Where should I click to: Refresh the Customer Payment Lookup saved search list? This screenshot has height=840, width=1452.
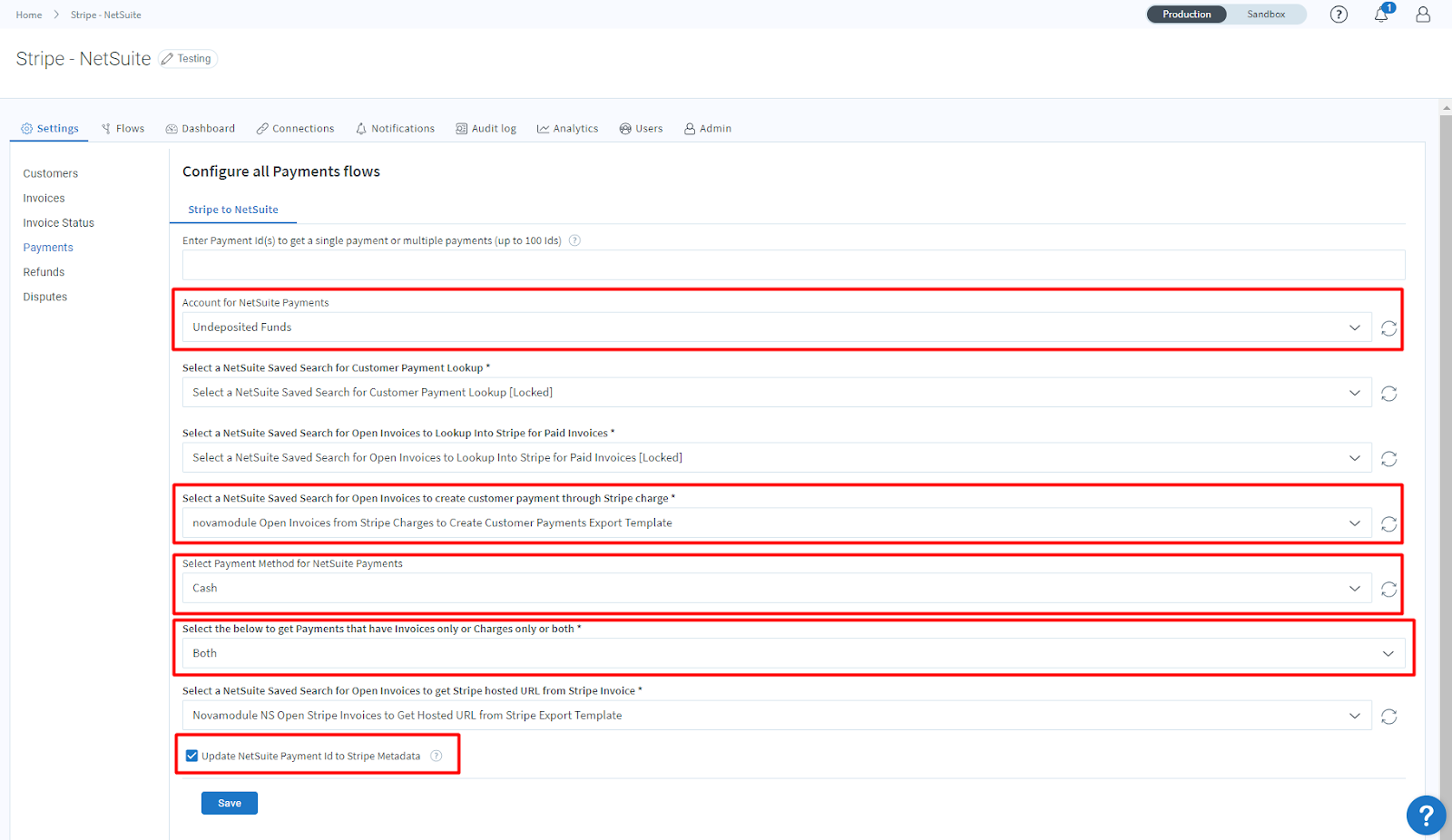tap(1388, 394)
